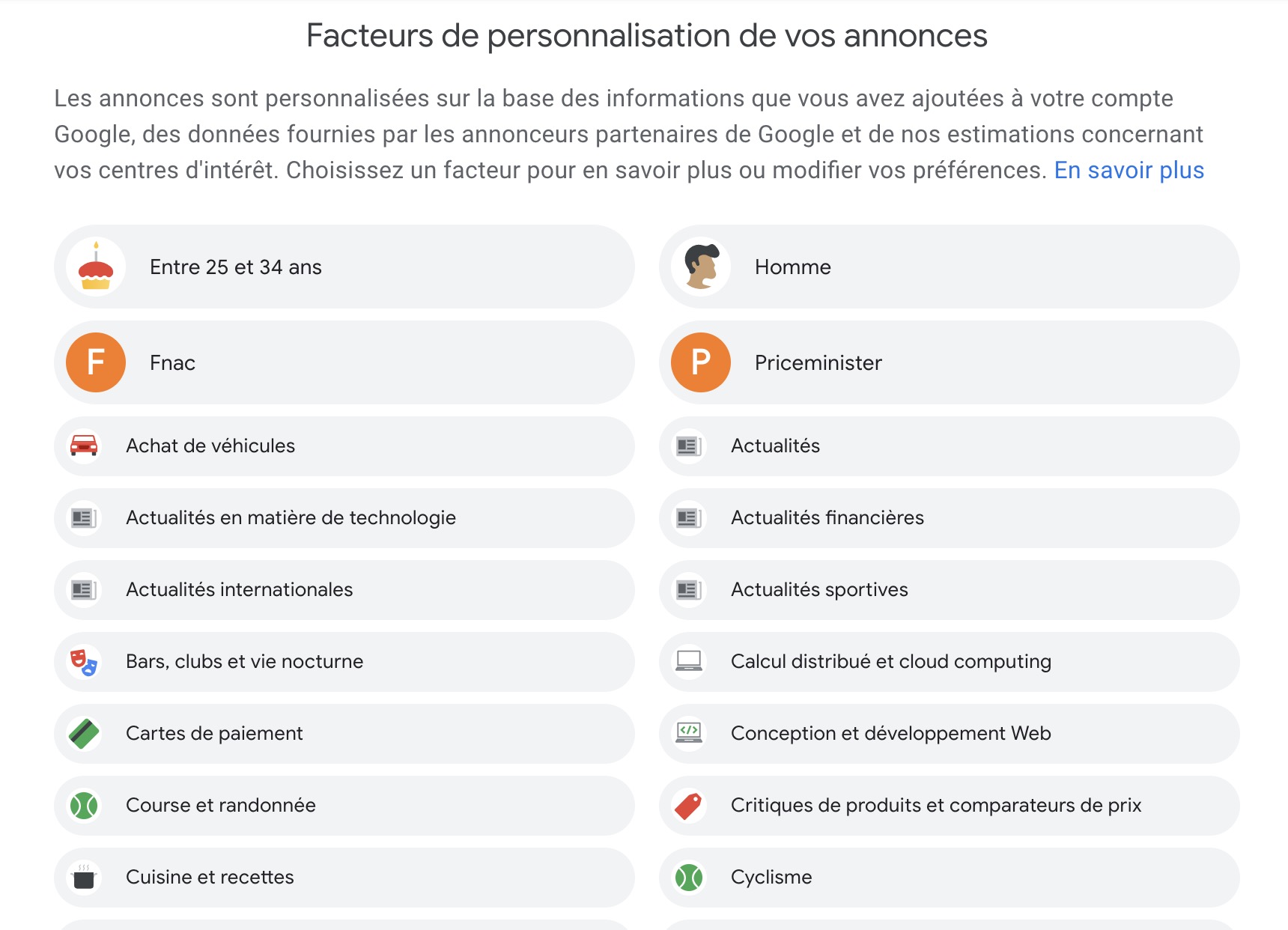Click the code laptop web development icon

(x=689, y=734)
